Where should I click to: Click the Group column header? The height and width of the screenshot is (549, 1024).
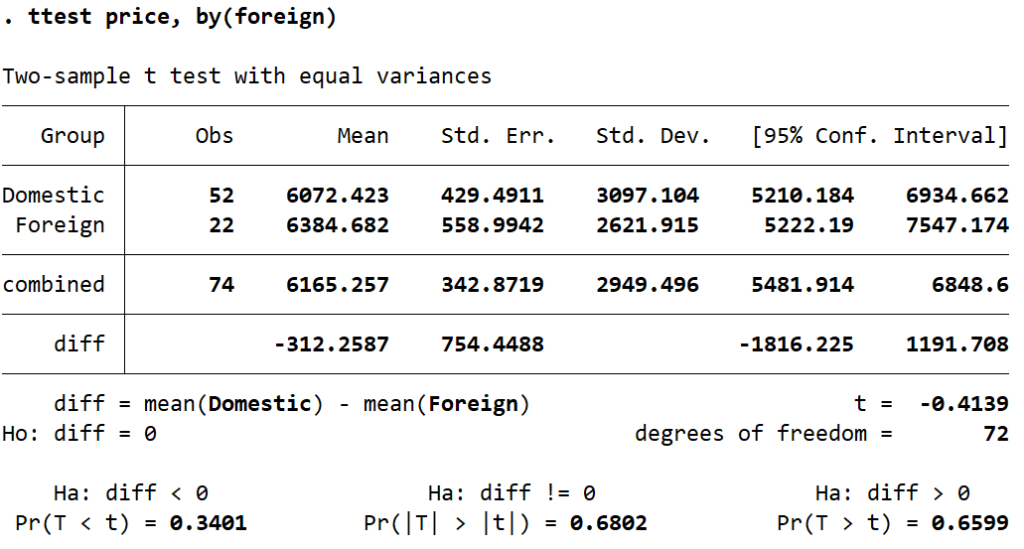point(72,136)
